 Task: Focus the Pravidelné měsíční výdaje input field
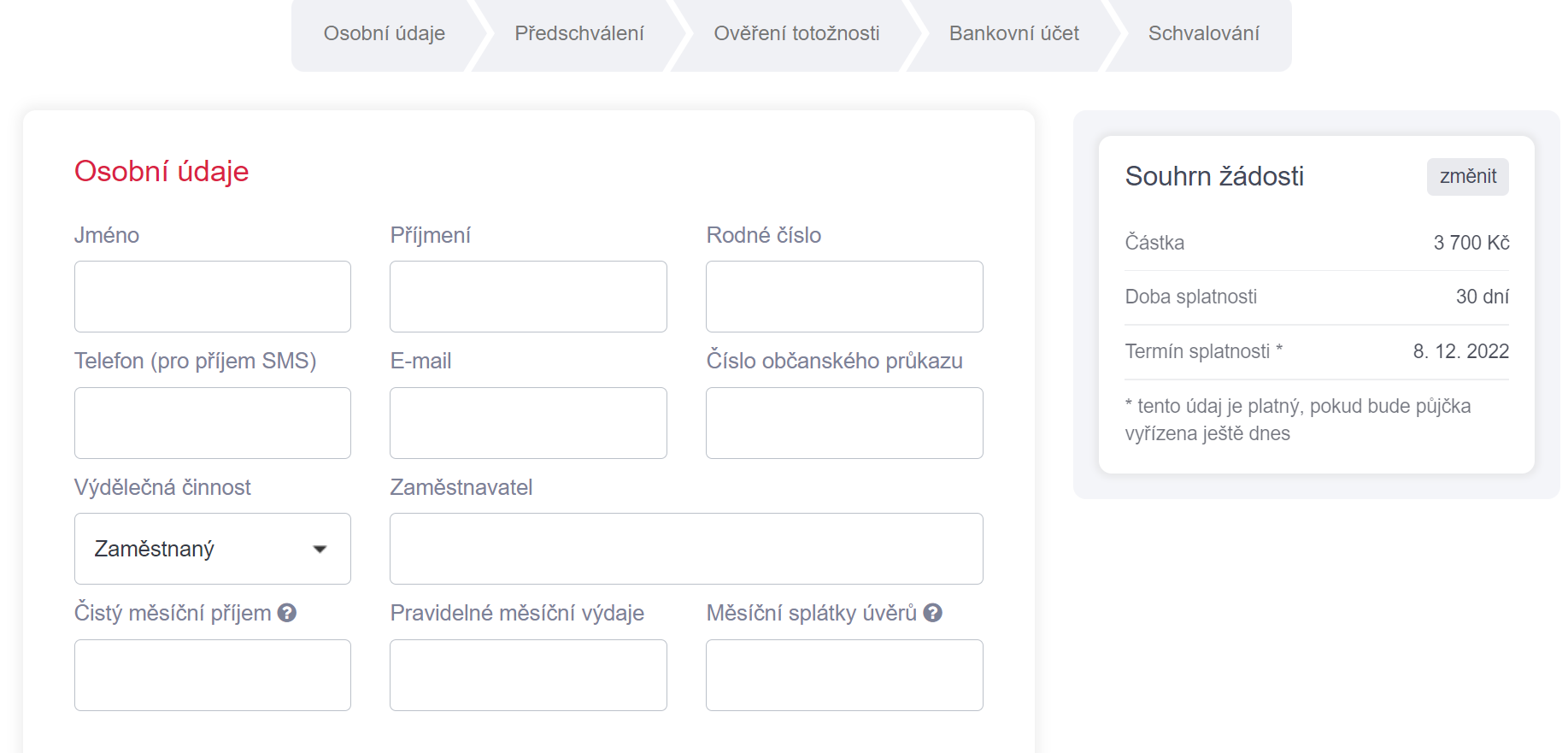point(528,675)
